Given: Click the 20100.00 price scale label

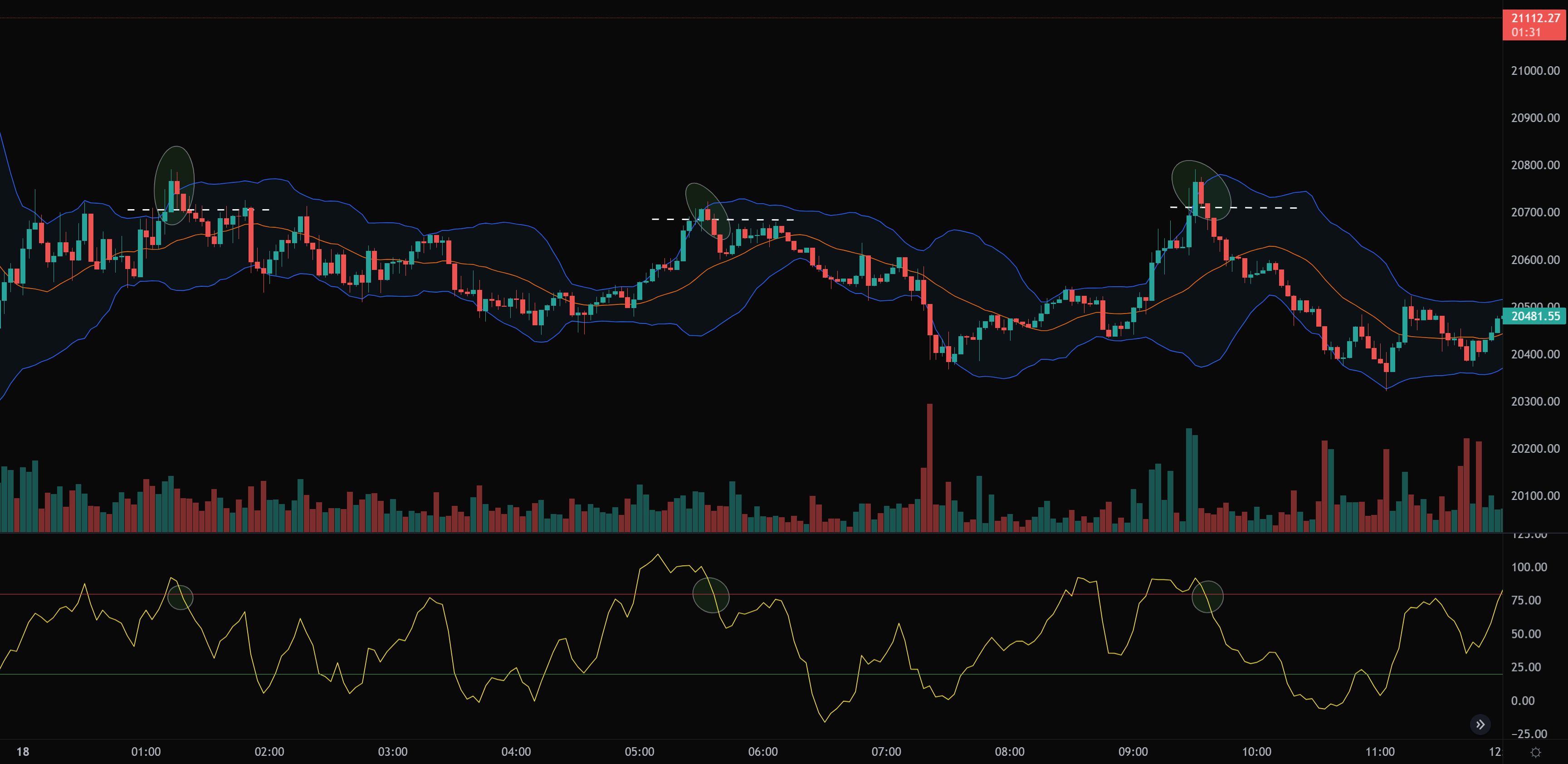Looking at the screenshot, I should 1535,496.
